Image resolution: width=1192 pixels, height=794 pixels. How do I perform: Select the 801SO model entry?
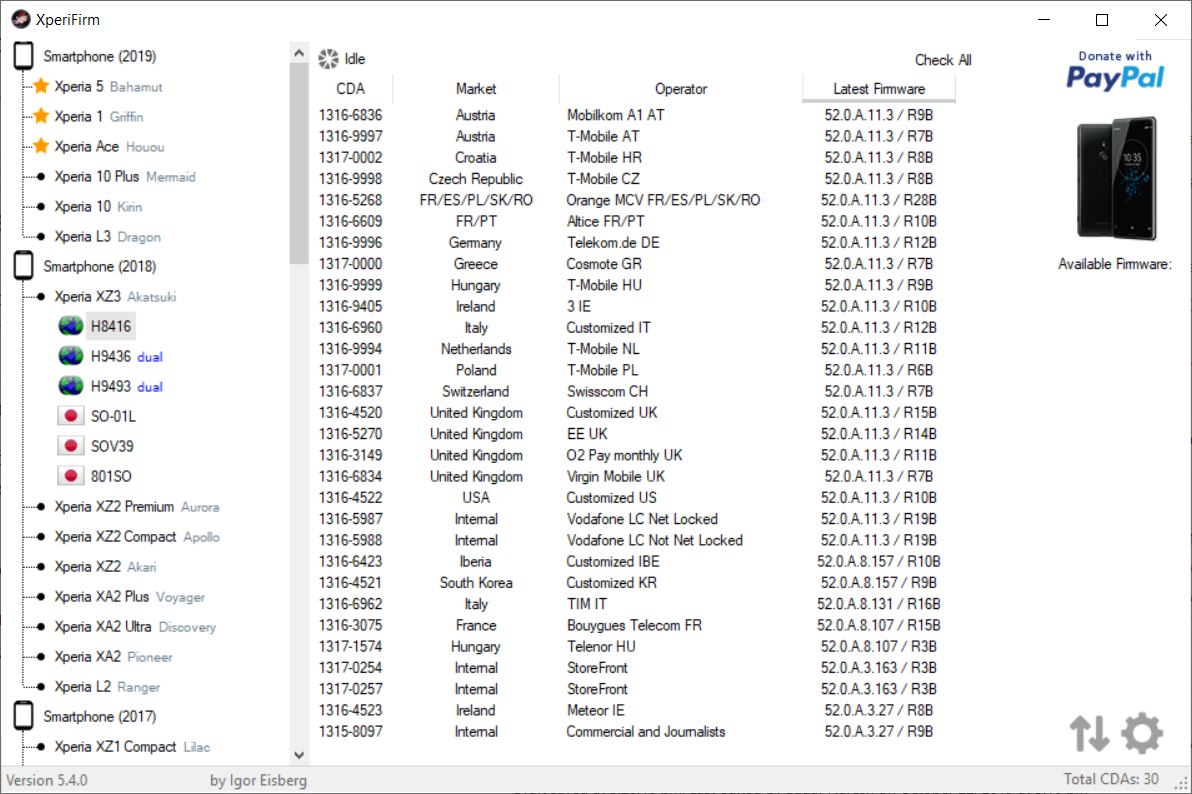[x=110, y=476]
